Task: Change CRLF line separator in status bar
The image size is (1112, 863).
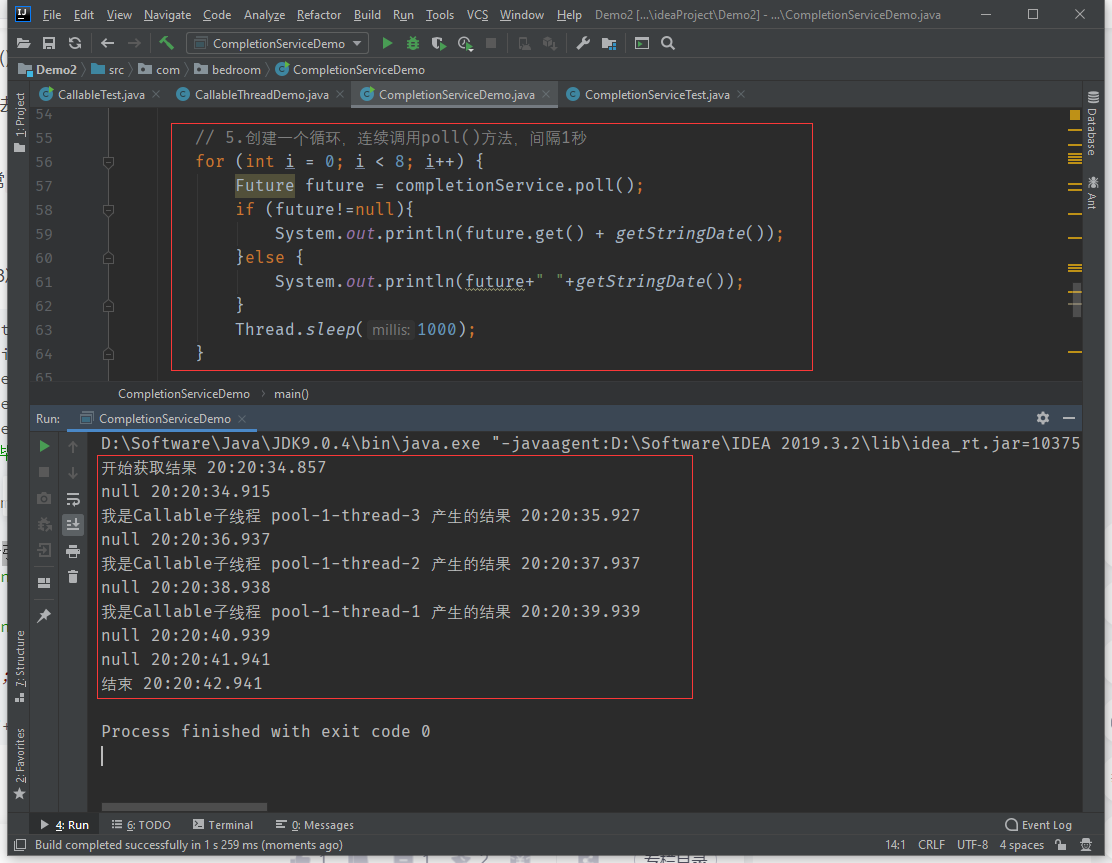Action: pyautogui.click(x=931, y=845)
